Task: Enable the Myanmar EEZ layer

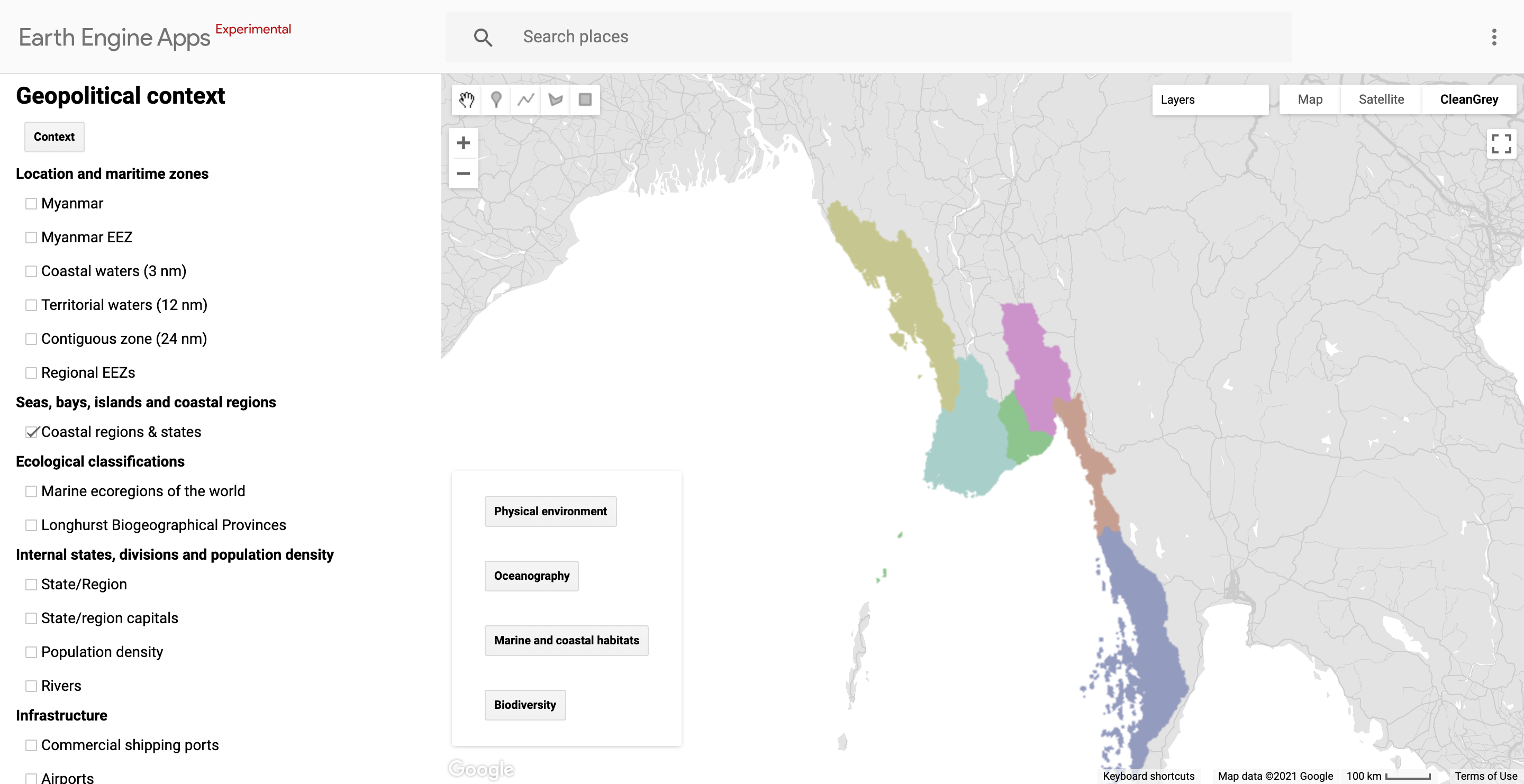Action: click(31, 237)
